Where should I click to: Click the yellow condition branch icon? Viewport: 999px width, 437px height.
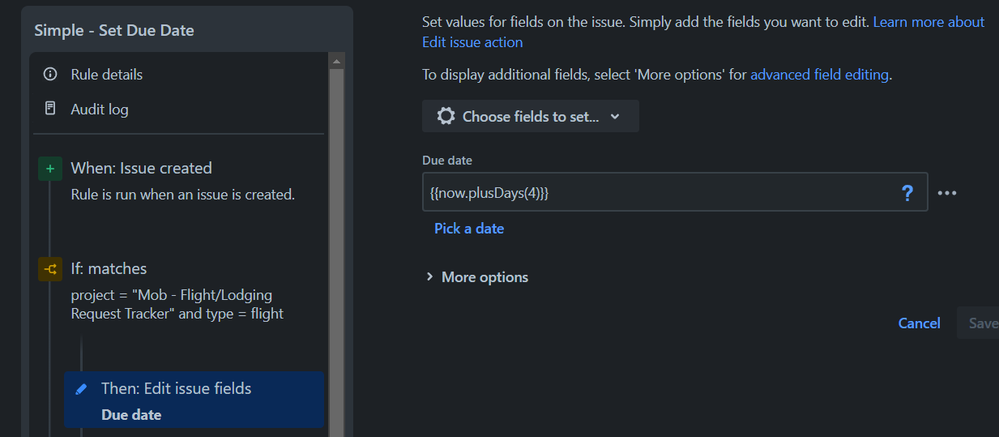pyautogui.click(x=50, y=268)
